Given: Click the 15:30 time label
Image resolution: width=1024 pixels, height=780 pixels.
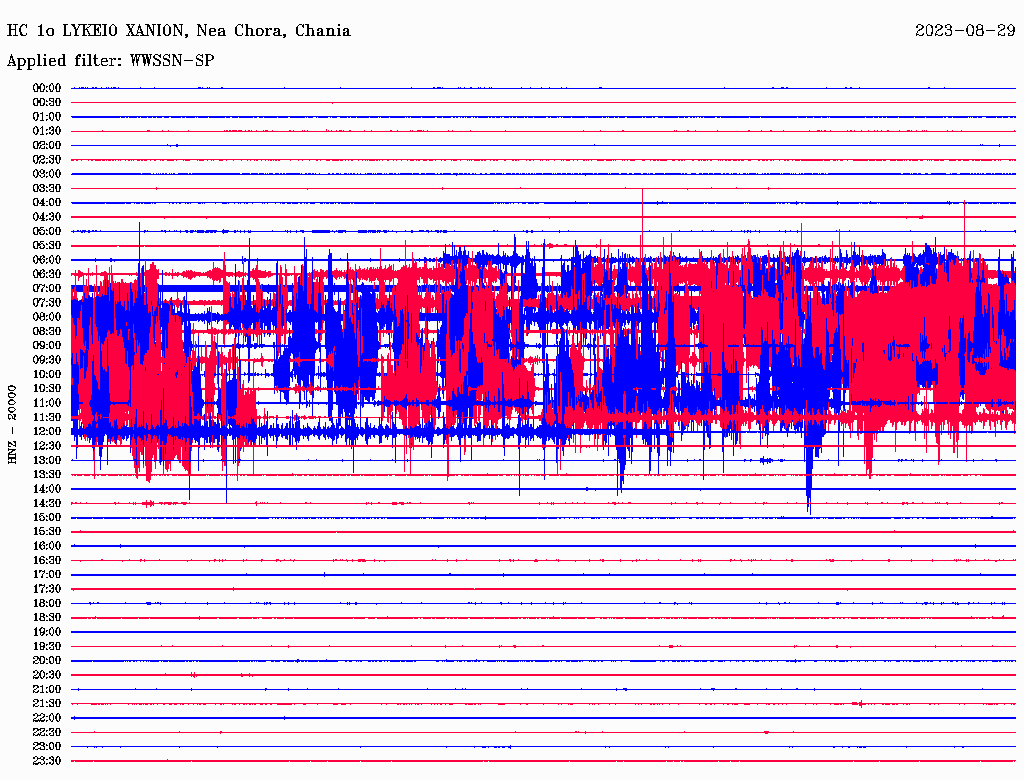Looking at the screenshot, I should click(47, 532).
